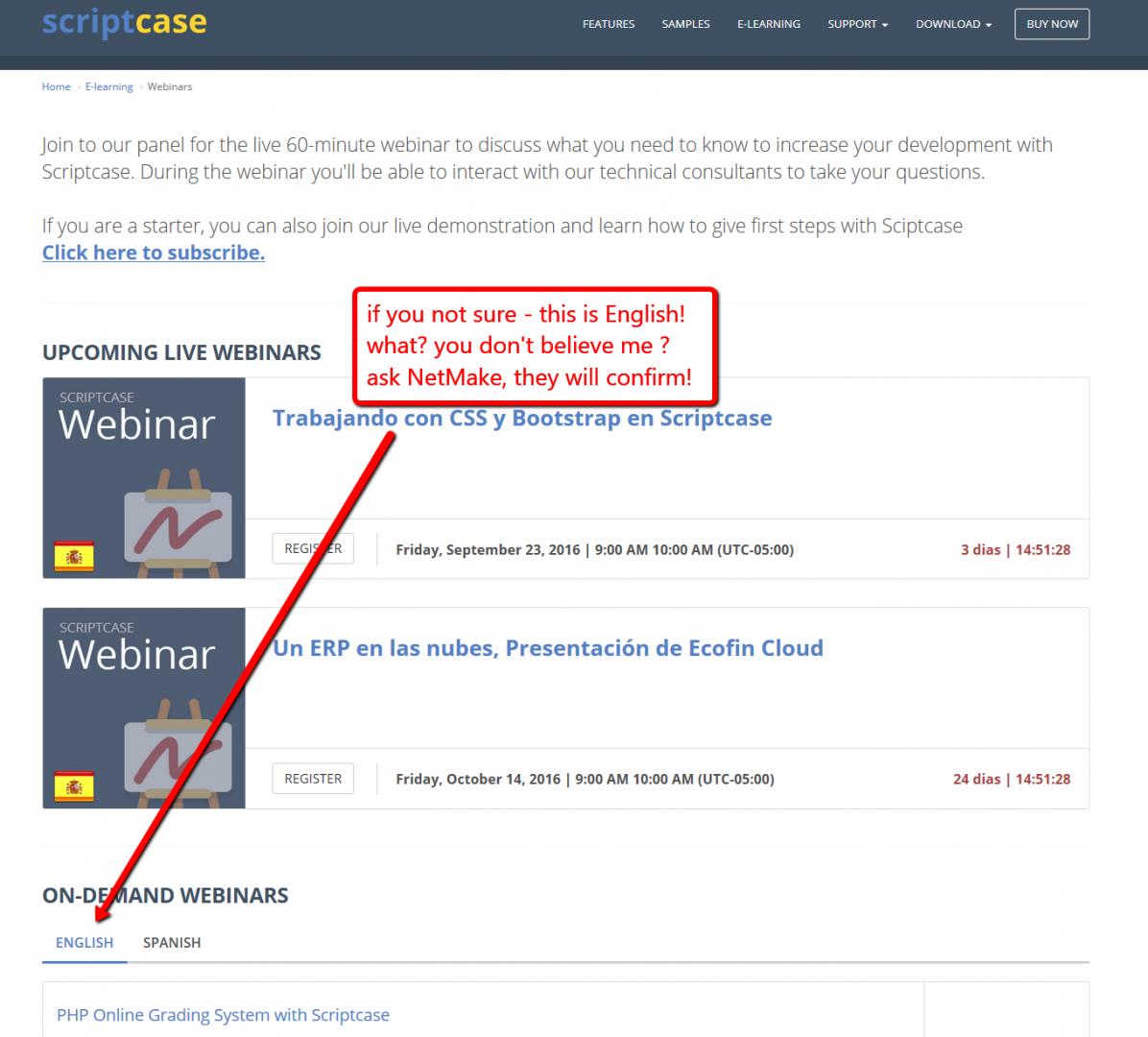The image size is (1148, 1037).
Task: Open the Samples nav item
Action: tap(685, 24)
